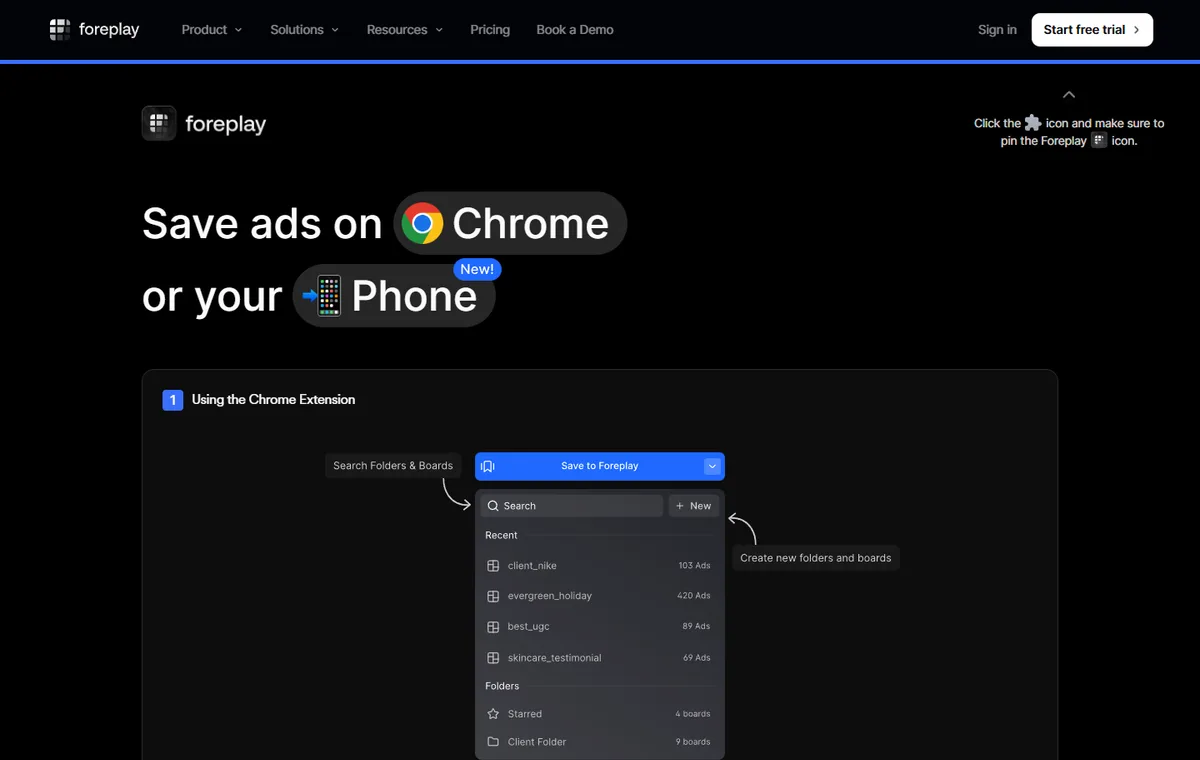Click the 69 Ads count
This screenshot has height=760, width=1200.
696,658
